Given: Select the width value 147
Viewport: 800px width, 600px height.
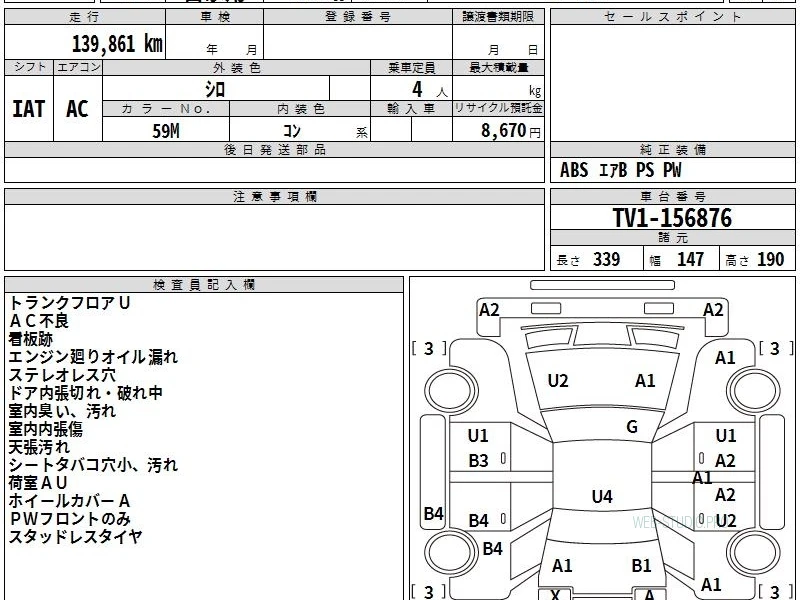Looking at the screenshot, I should click(690, 259).
